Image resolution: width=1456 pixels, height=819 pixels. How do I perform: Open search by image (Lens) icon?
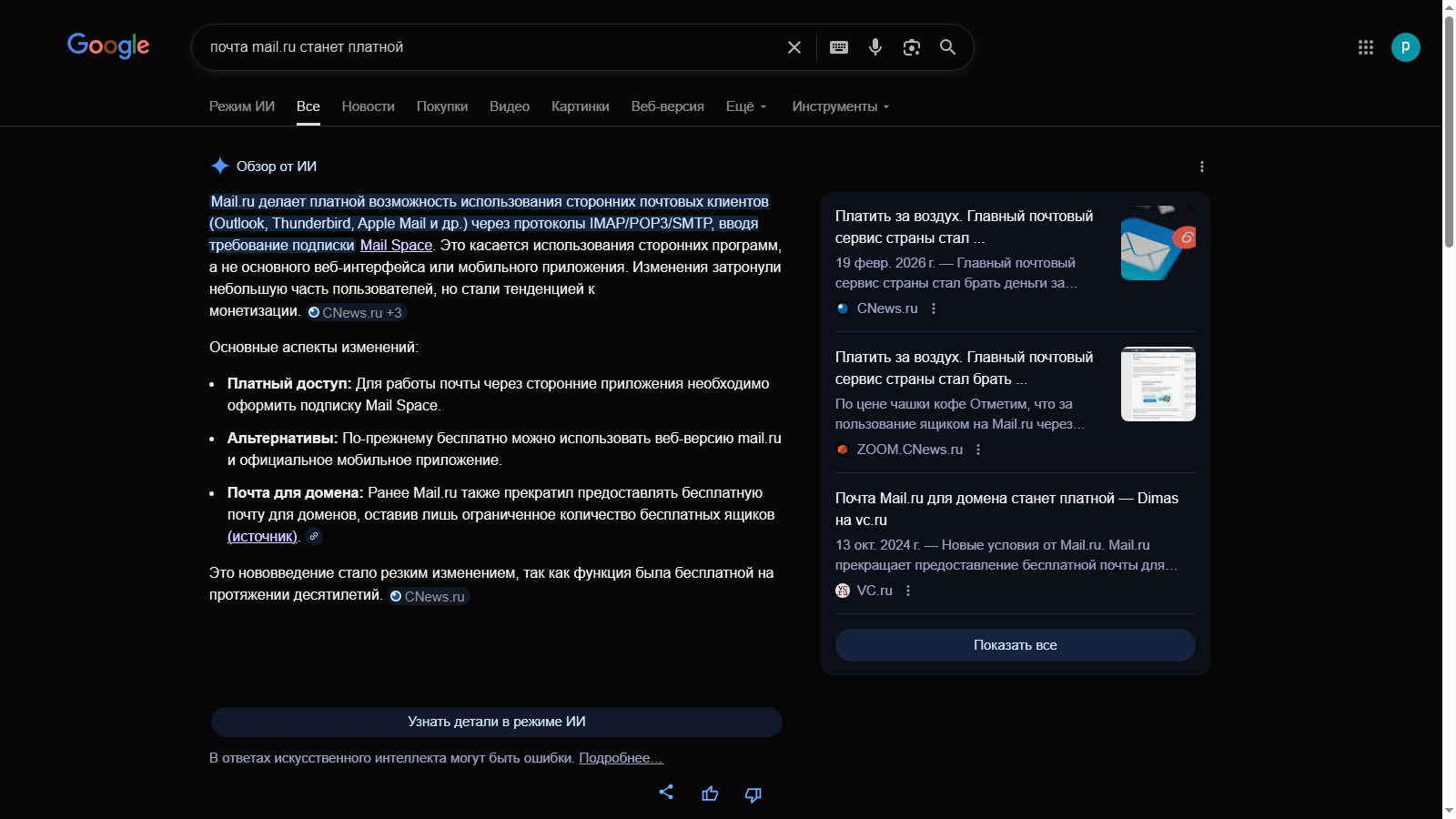pyautogui.click(x=912, y=47)
